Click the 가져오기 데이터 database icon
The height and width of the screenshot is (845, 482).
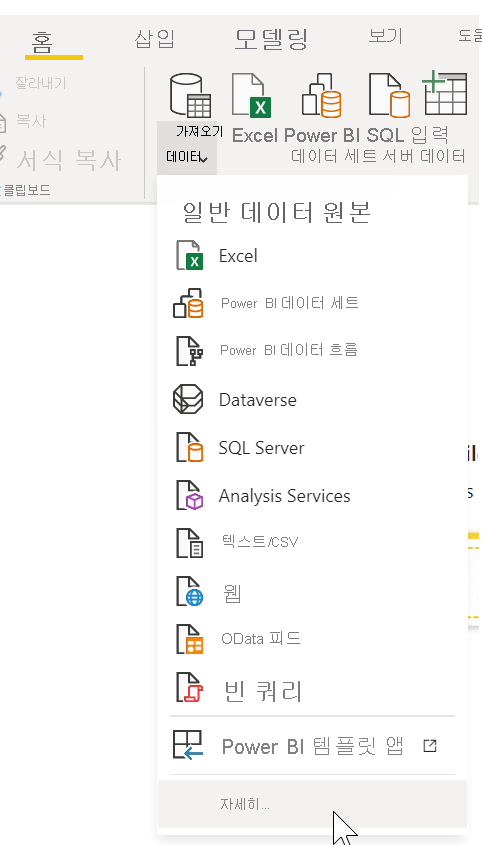[x=190, y=95]
